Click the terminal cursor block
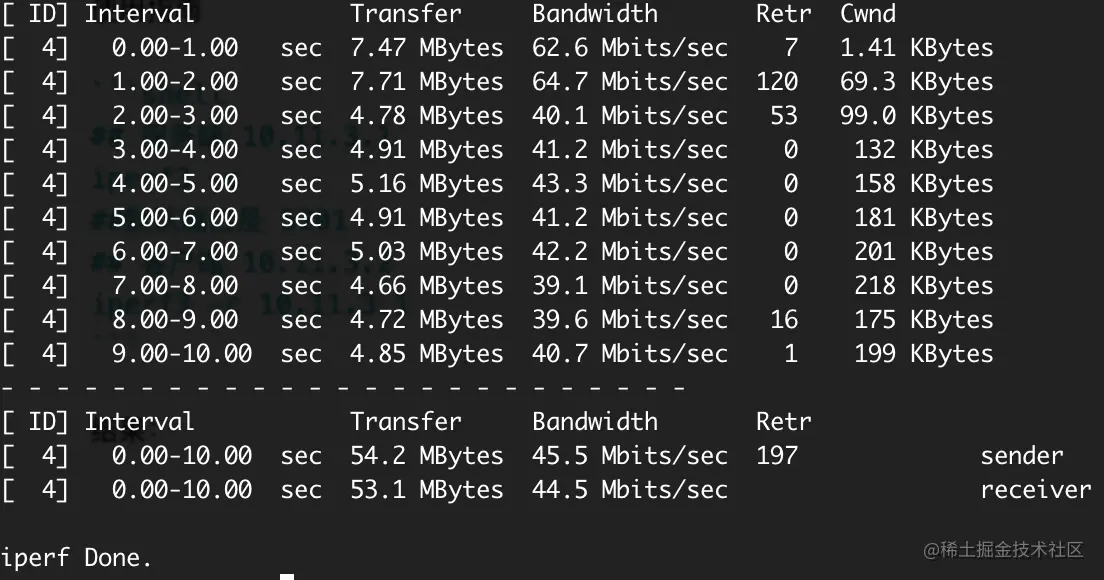The width and height of the screenshot is (1104, 580). (287, 576)
